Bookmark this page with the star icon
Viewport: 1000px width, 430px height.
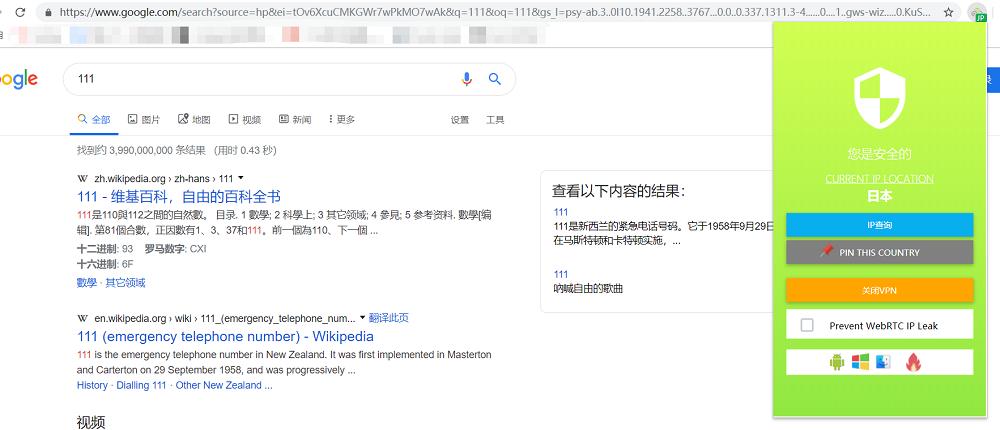click(948, 12)
